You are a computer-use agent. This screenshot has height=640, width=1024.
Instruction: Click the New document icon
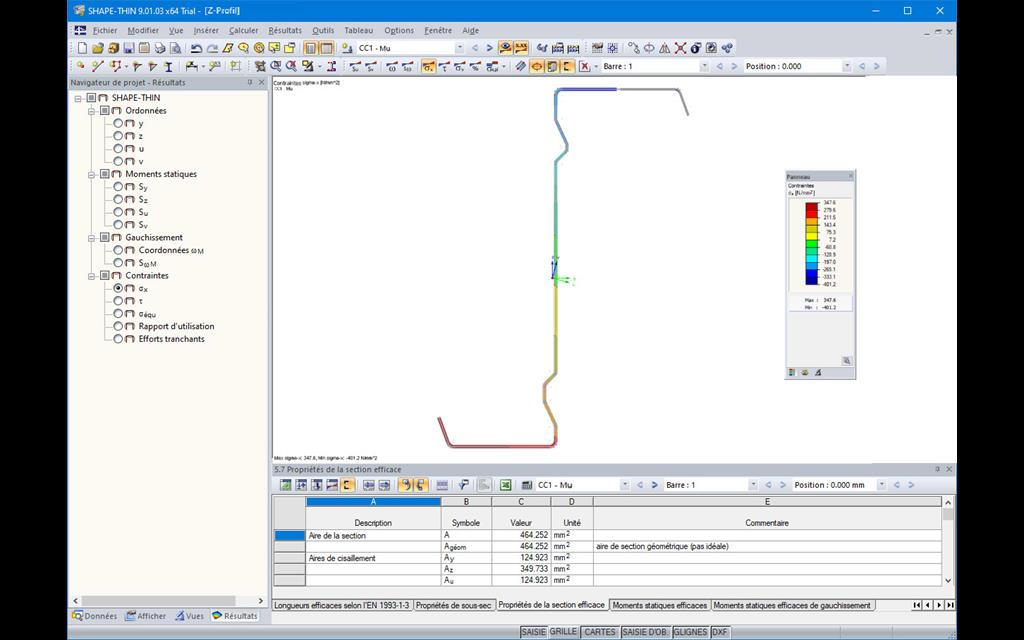pyautogui.click(x=82, y=48)
